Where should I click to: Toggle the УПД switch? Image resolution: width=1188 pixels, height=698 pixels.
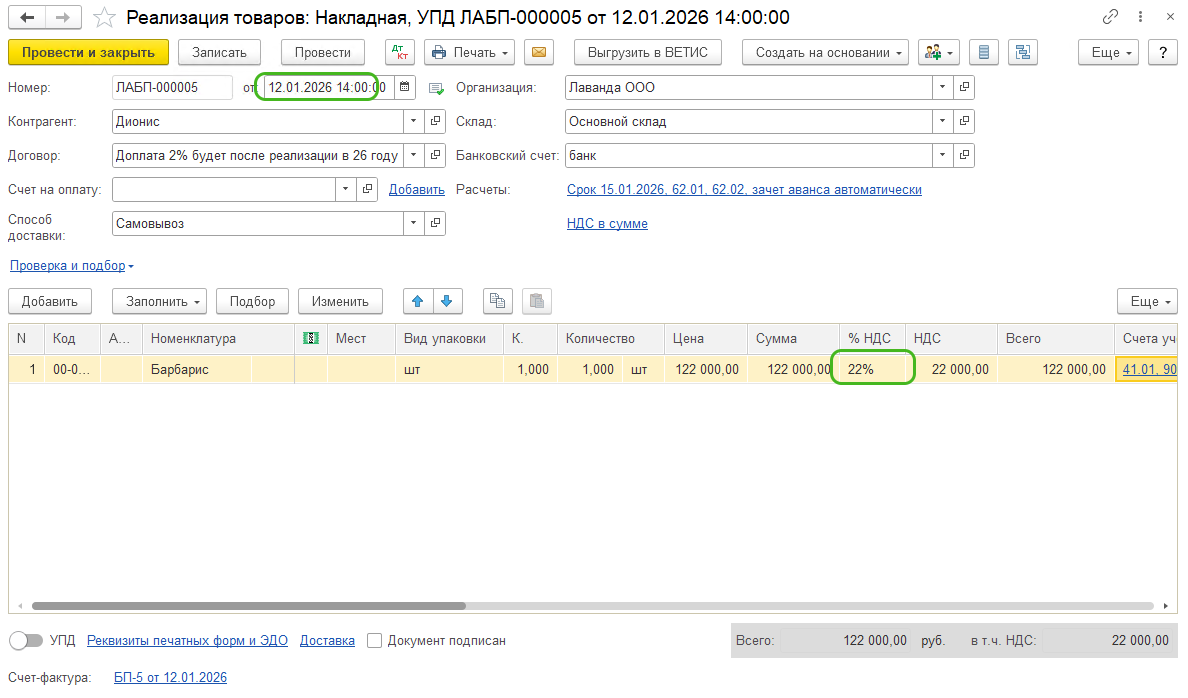26,640
